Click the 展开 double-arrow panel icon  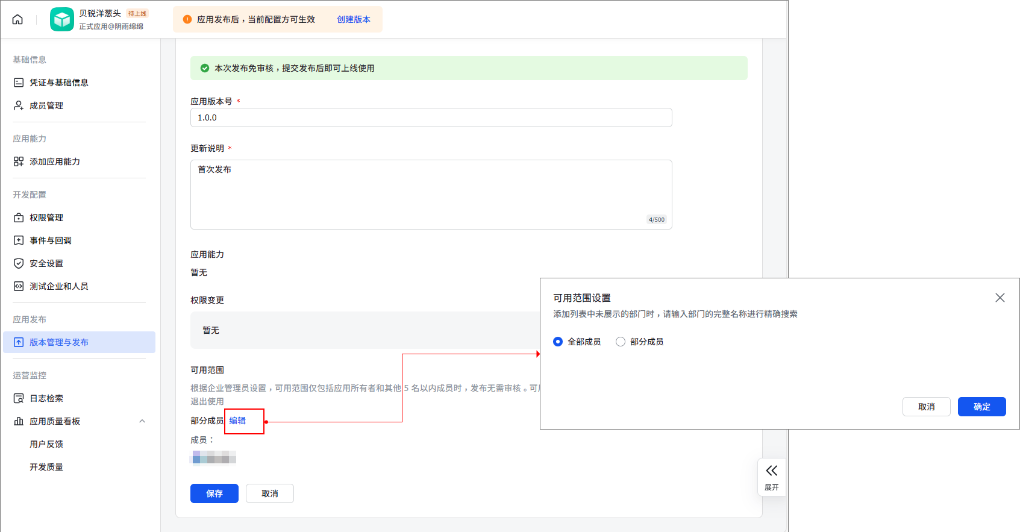pyautogui.click(x=772, y=471)
